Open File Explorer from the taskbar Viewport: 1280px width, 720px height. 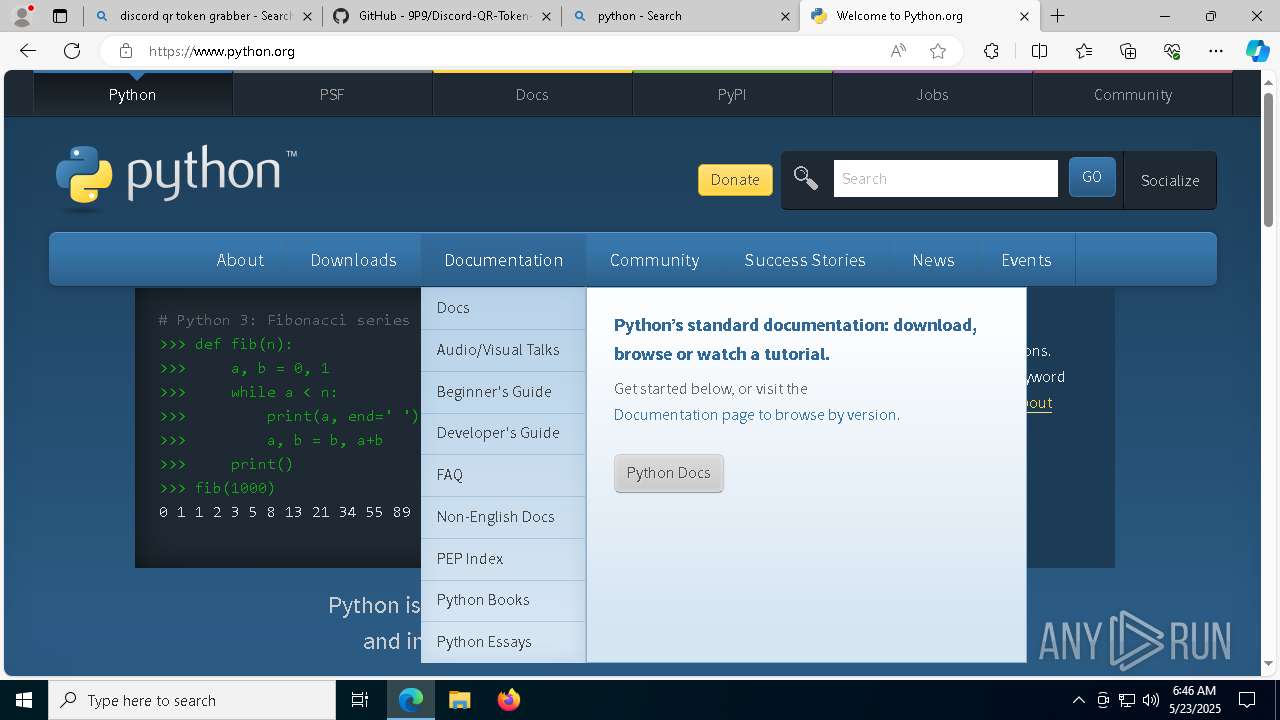[459, 700]
